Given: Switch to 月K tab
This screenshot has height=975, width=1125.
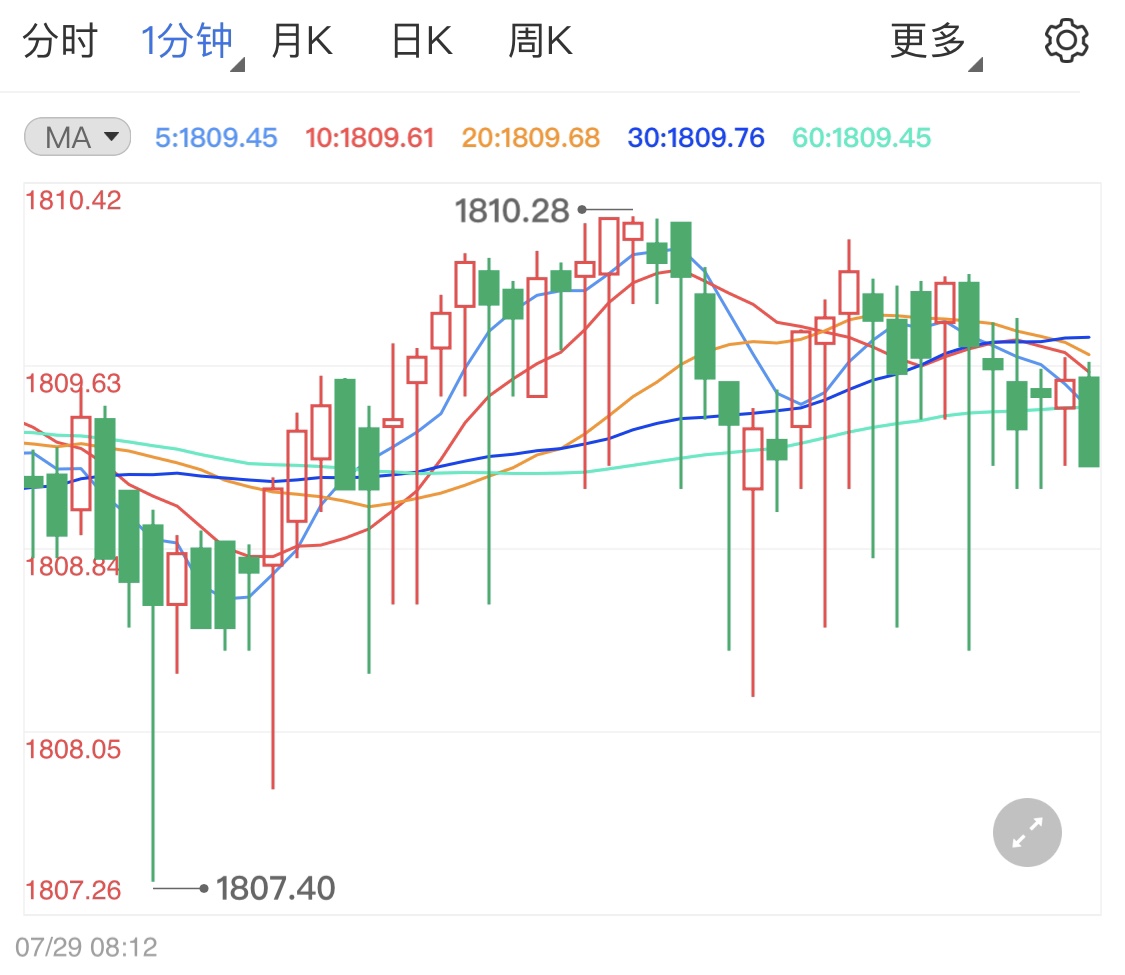Looking at the screenshot, I should tap(302, 41).
